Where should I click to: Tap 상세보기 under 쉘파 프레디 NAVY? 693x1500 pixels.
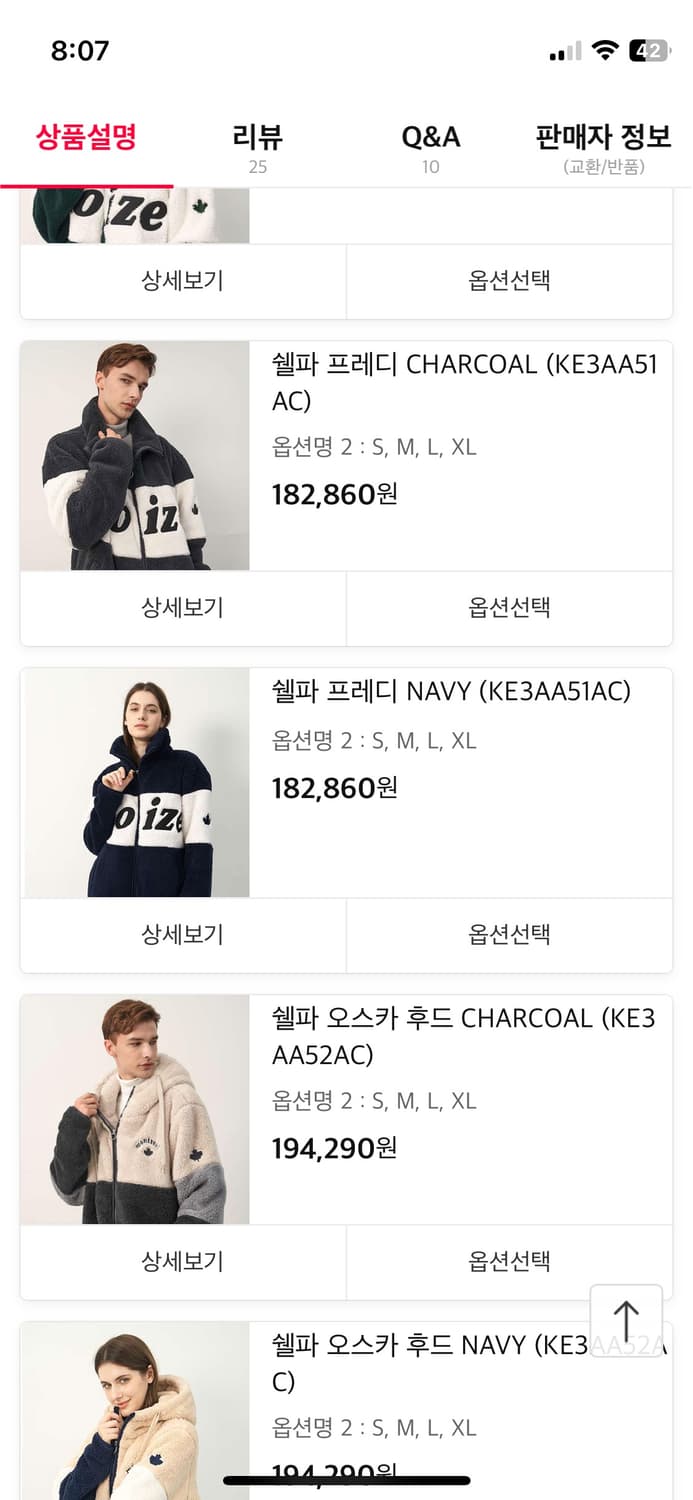click(183, 935)
